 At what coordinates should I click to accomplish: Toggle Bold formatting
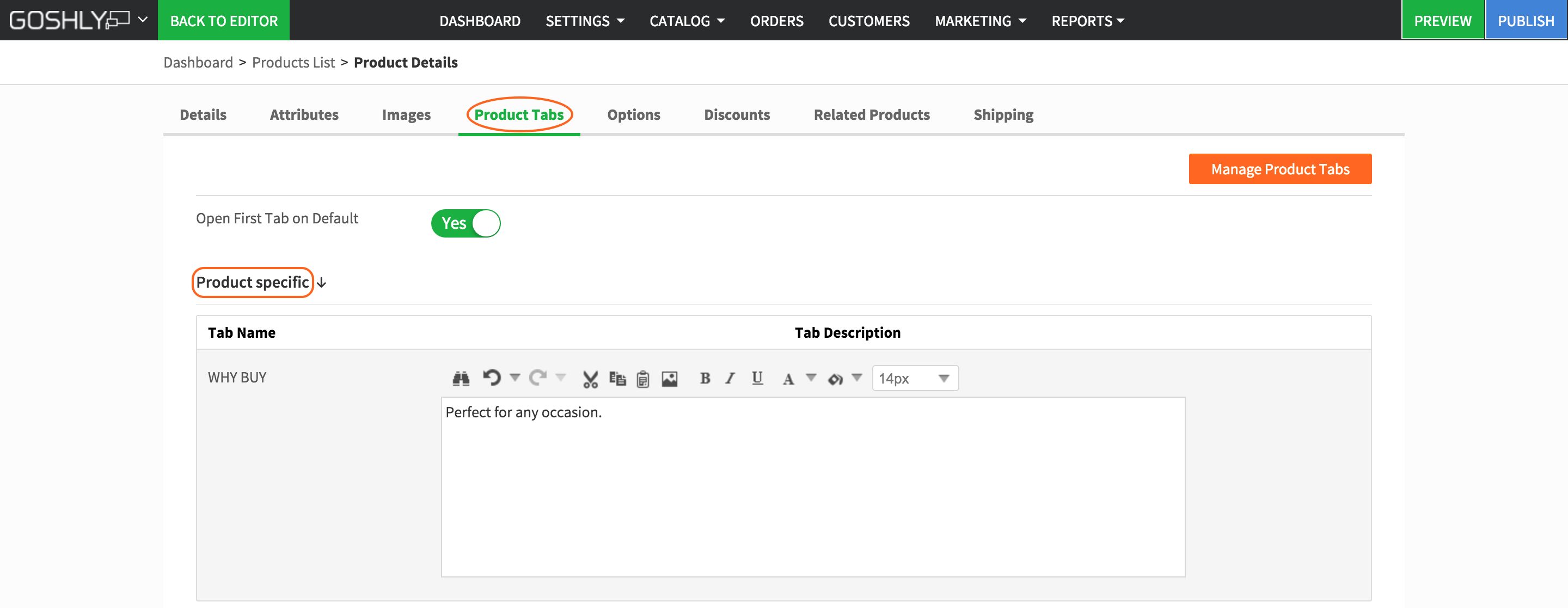(705, 378)
